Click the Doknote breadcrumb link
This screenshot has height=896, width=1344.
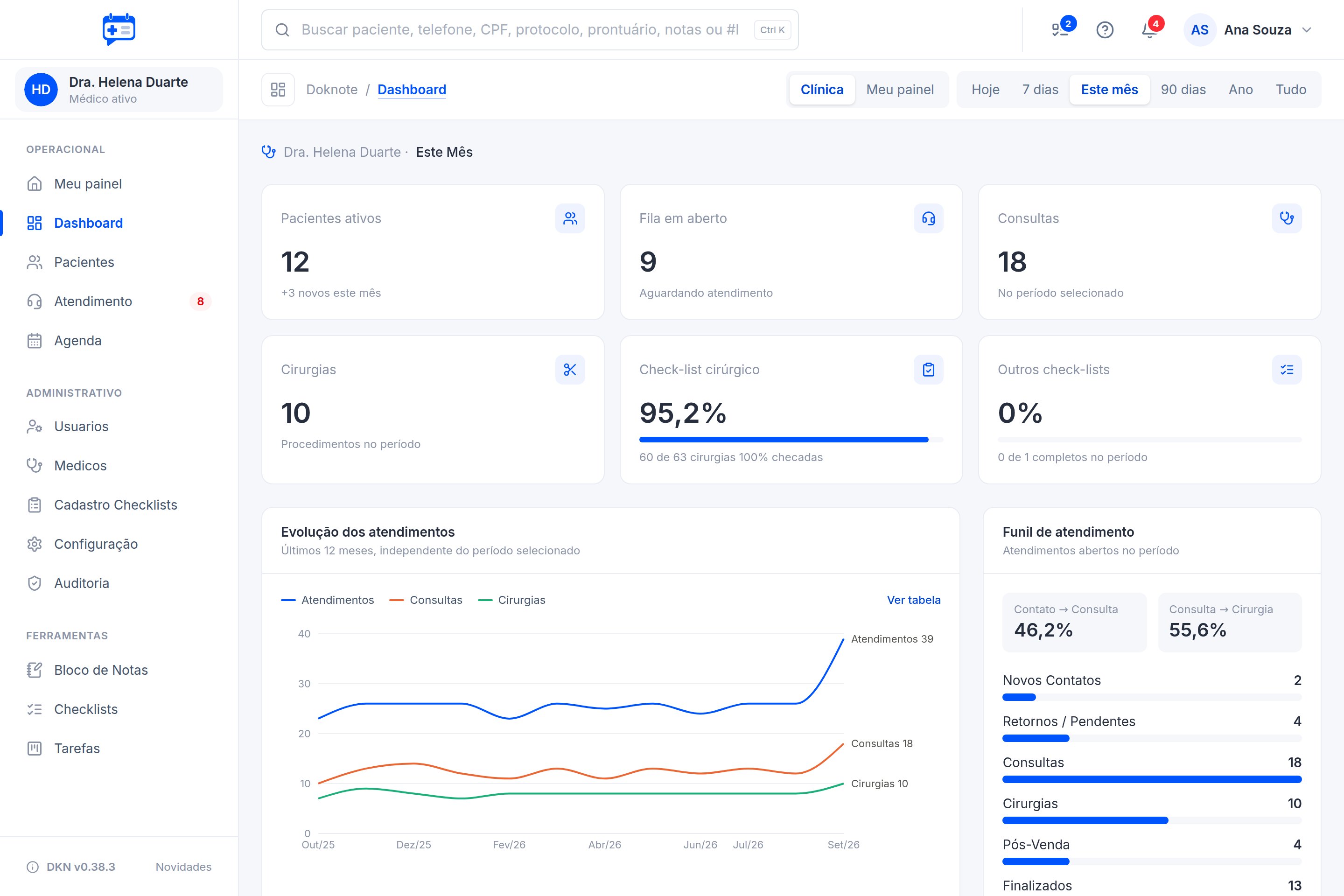(332, 90)
